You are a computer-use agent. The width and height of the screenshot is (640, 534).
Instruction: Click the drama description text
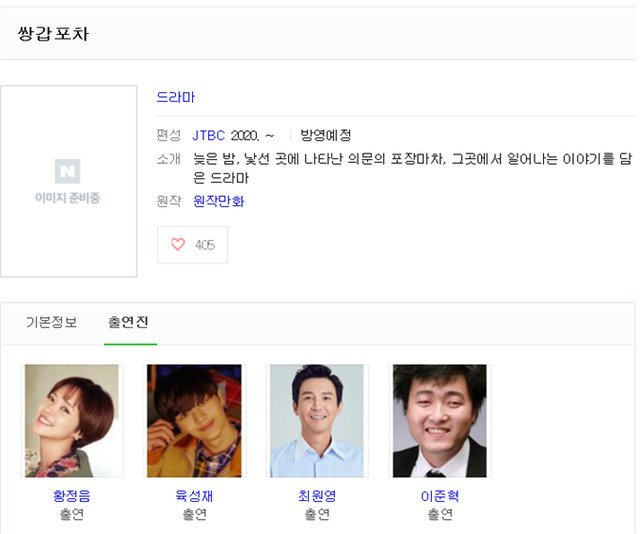pyautogui.click(x=412, y=168)
